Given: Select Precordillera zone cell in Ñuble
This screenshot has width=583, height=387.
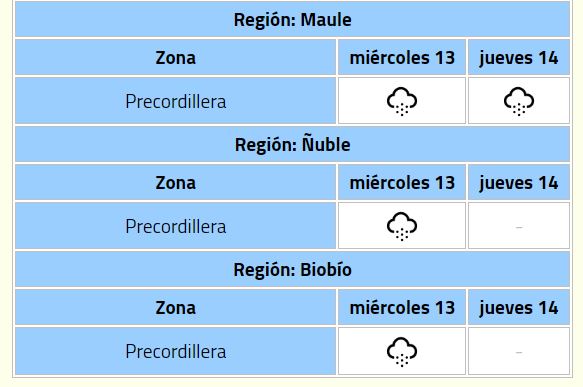Looking at the screenshot, I should pos(175,226).
